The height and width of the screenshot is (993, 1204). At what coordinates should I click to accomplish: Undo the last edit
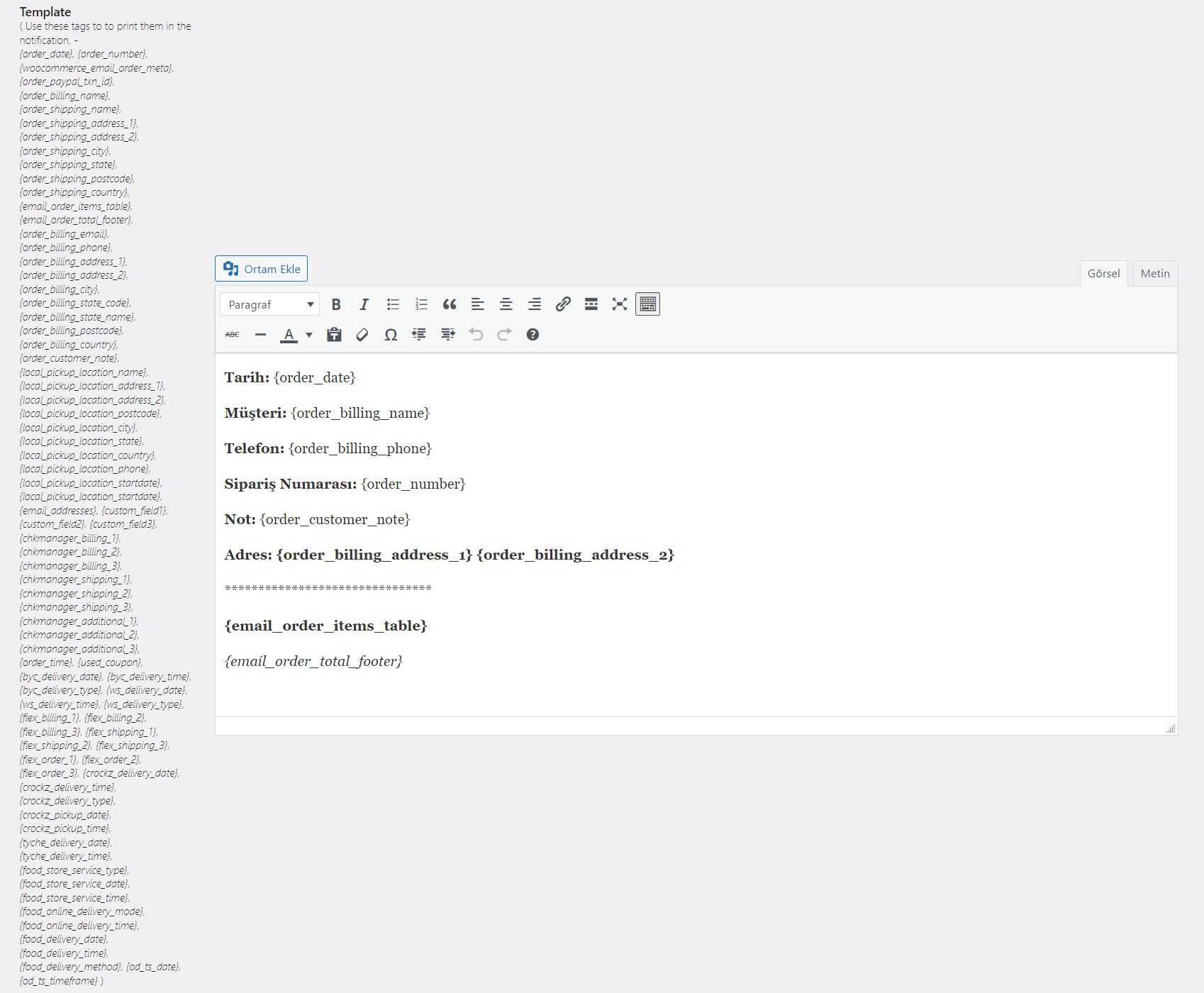point(476,335)
